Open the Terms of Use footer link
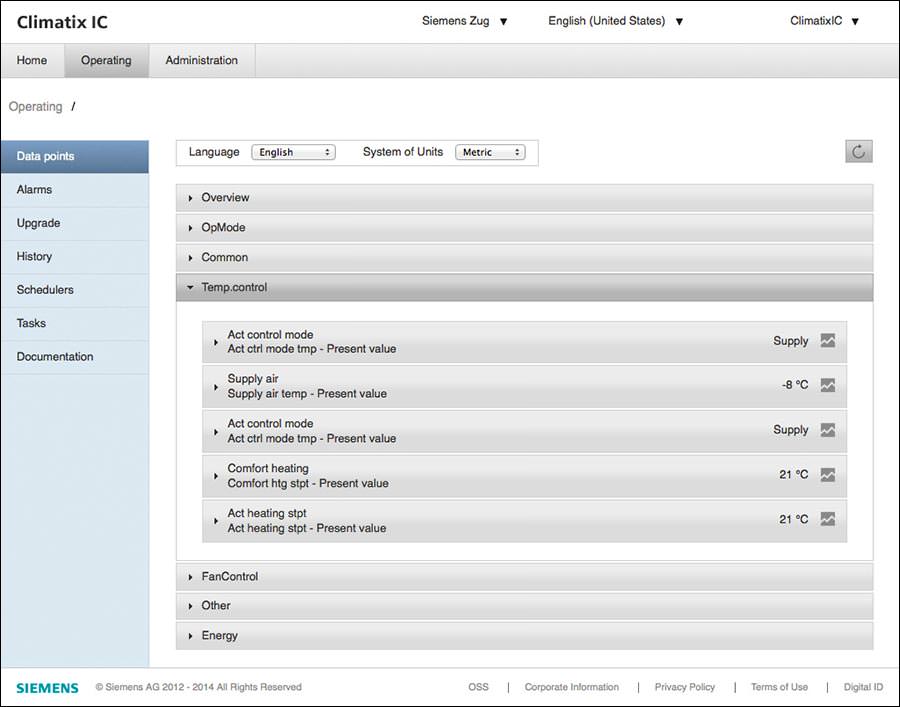 click(779, 687)
